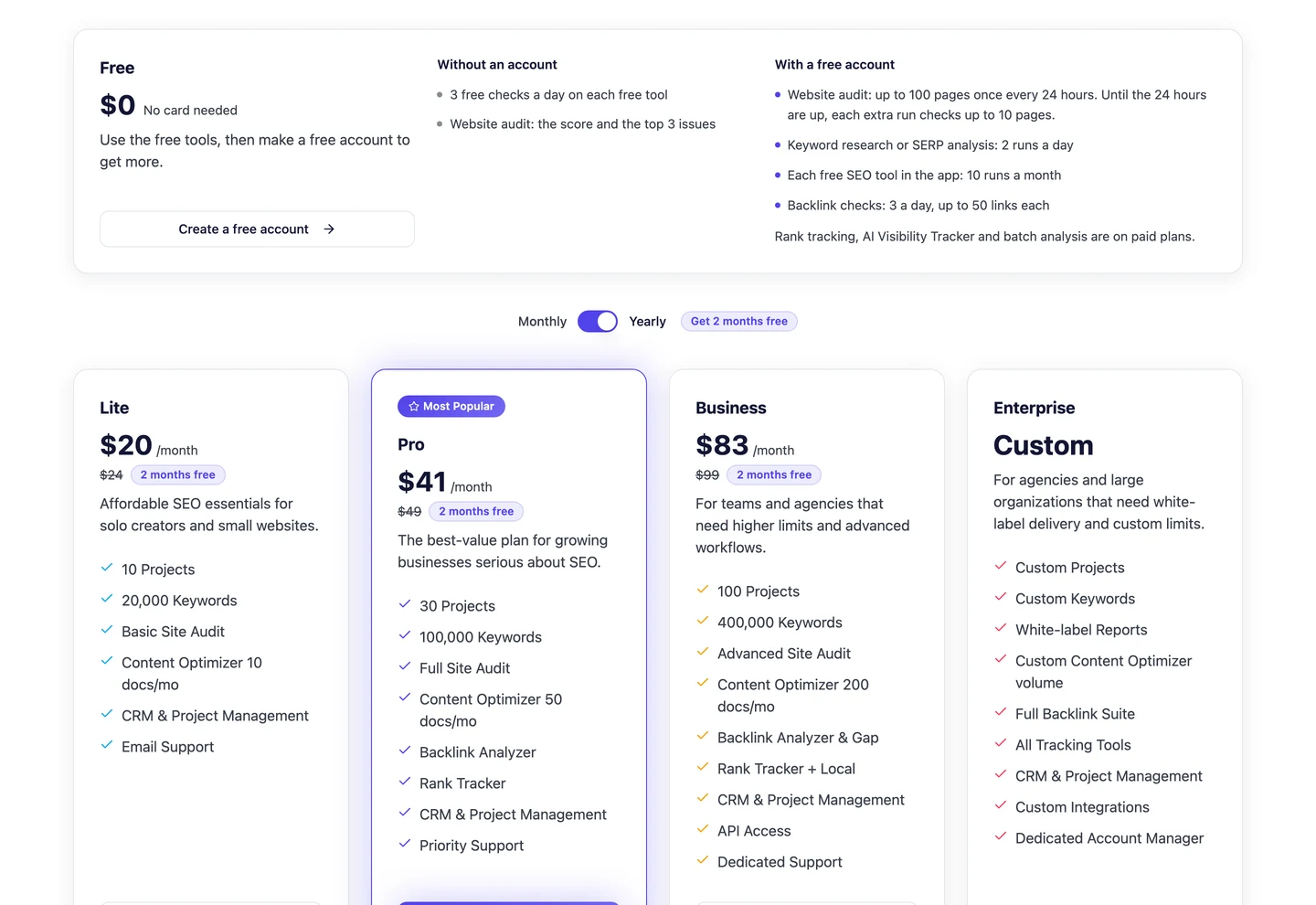Click the Without an account heading
Screen dimensions: 1316x905
(497, 65)
